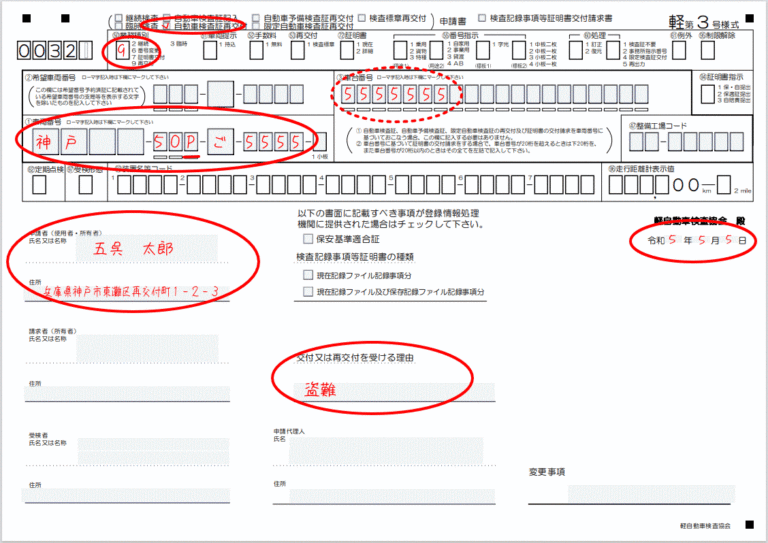Check the 検査記録事項等証明書交付請求書 checkbox
The height and width of the screenshot is (543, 768).
pos(482,18)
